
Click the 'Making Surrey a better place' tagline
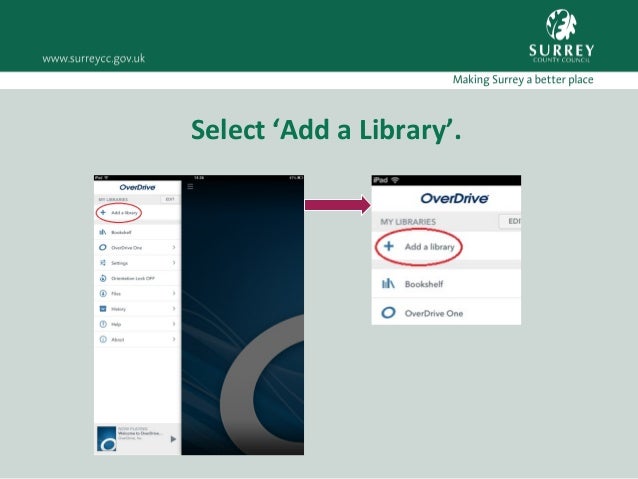coord(523,79)
